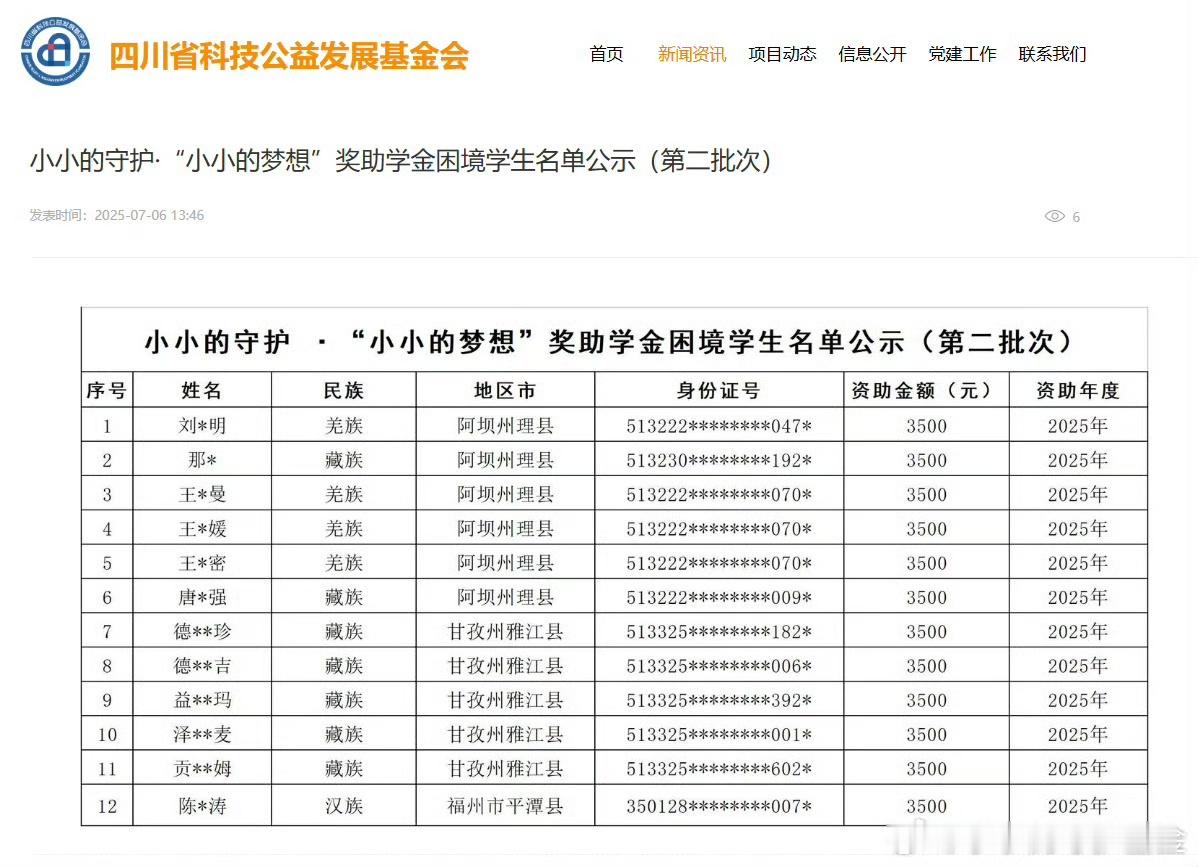Click the publish time 2025-07-06 13:46
Image resolution: width=1198 pixels, height=867 pixels.
tap(149, 215)
